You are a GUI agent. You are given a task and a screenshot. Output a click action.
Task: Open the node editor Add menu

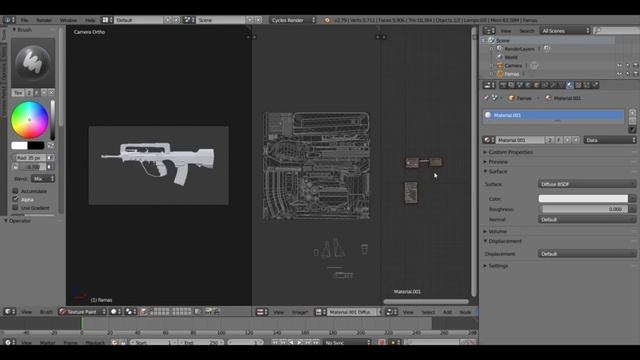(447, 312)
